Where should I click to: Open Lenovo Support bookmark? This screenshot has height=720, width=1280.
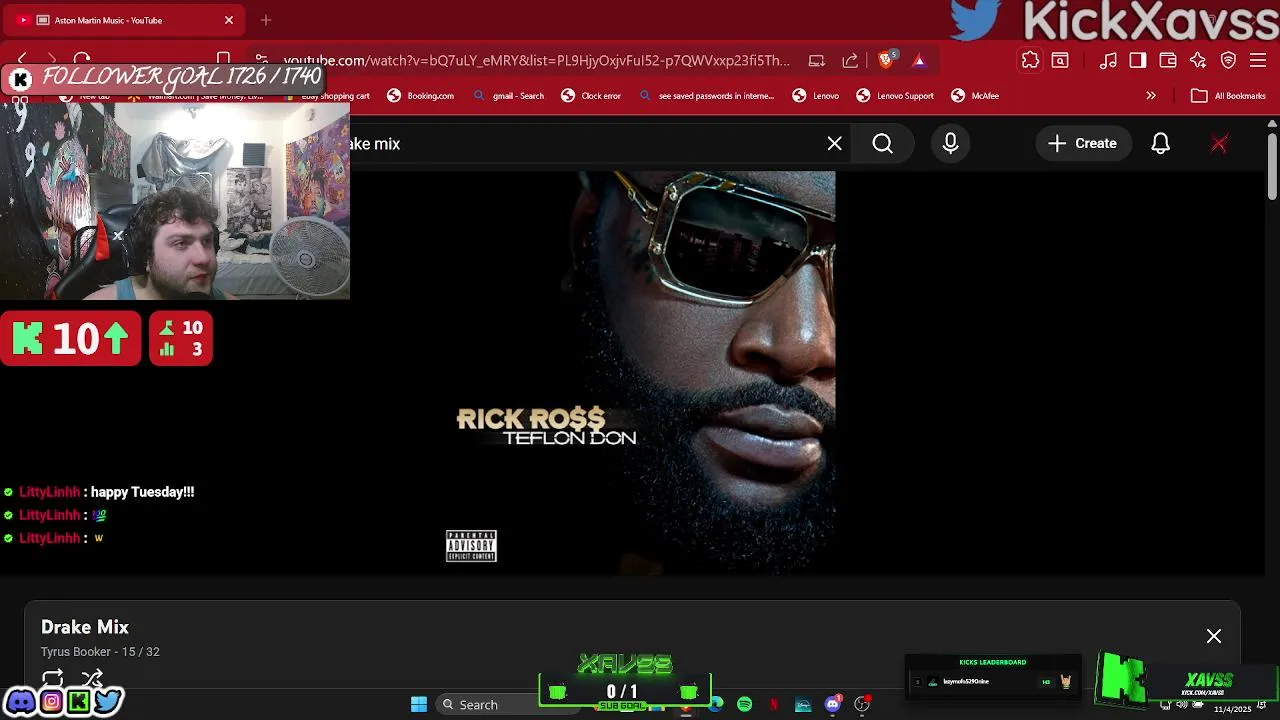click(895, 96)
